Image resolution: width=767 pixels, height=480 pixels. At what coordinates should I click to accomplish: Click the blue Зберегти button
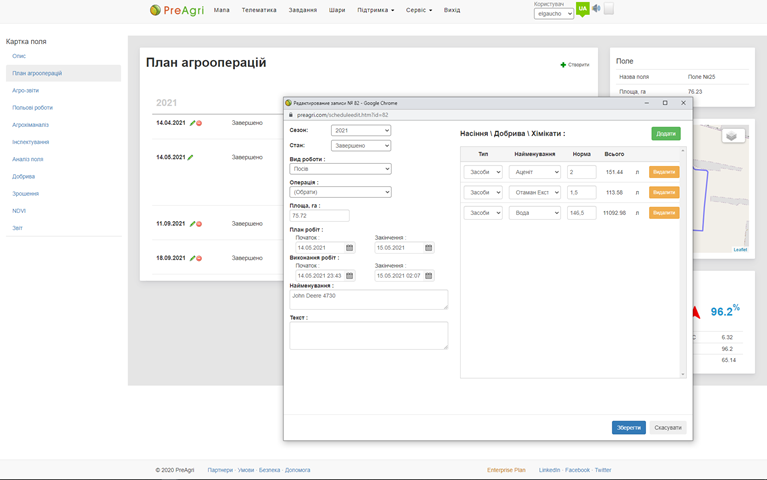coord(628,427)
